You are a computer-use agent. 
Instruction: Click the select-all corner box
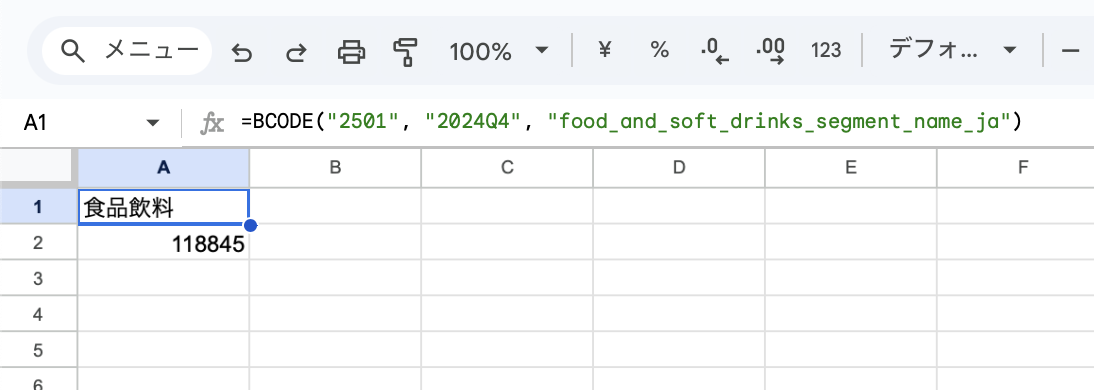pos(38,167)
